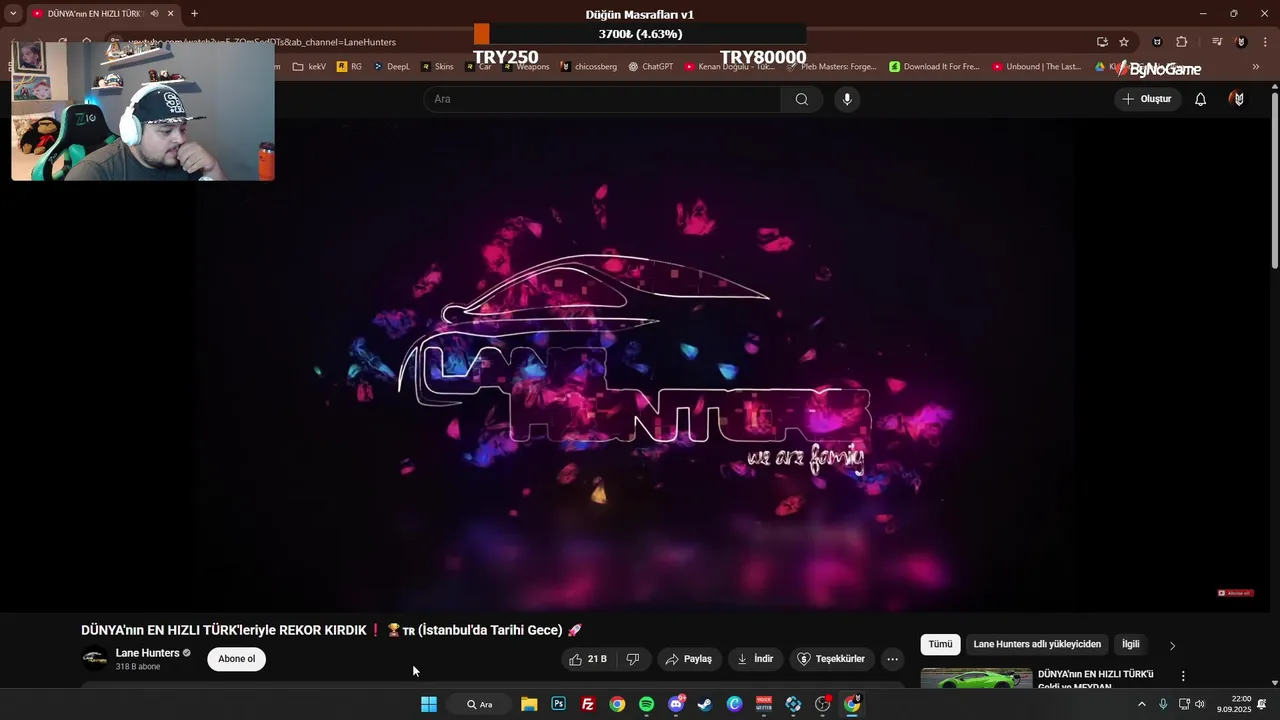This screenshot has width=1280, height=720.
Task: Click the YouTube search magnifier button
Action: tap(801, 99)
